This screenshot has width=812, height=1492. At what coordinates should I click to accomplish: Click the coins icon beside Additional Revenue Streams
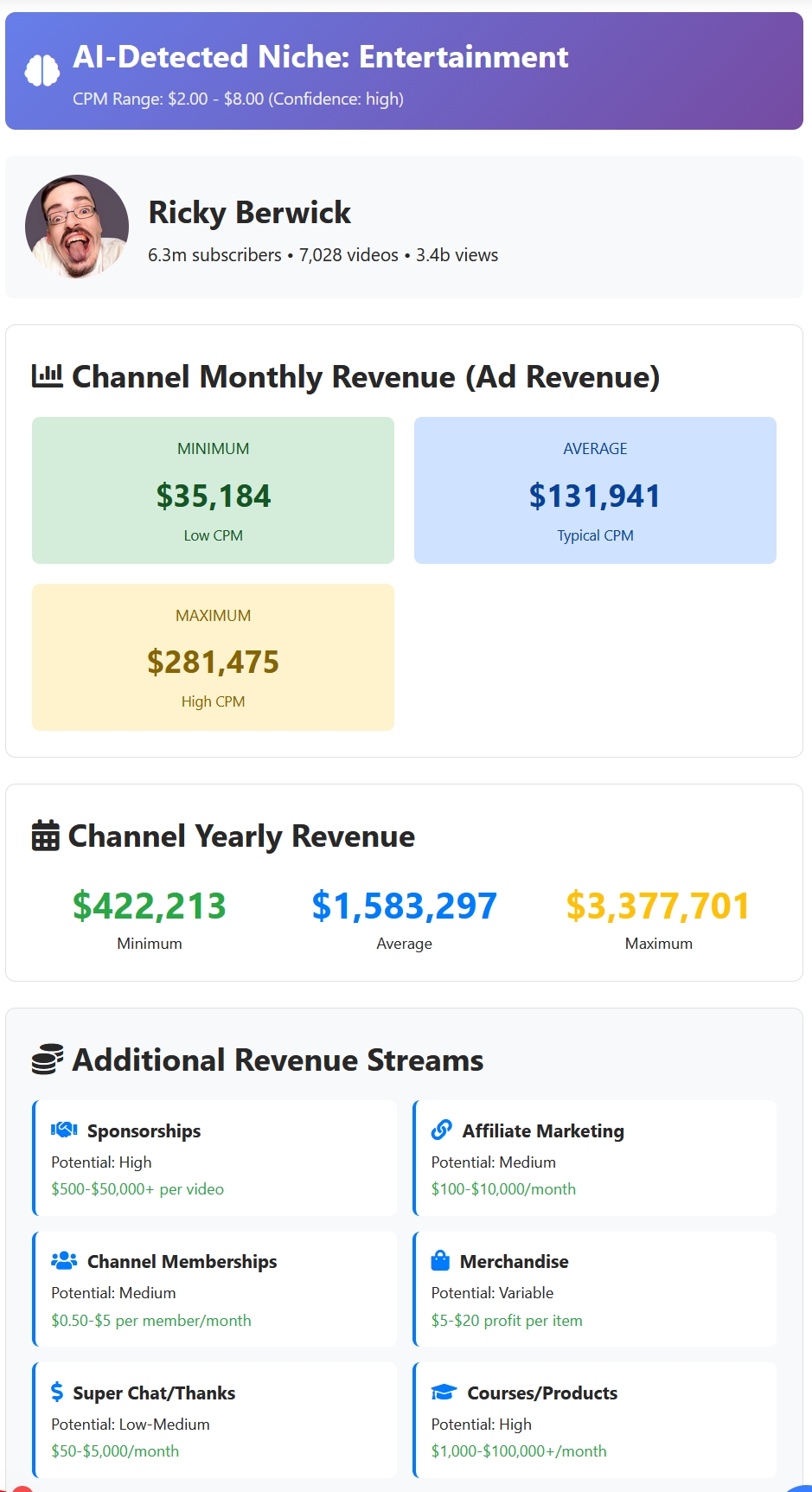[x=48, y=1060]
